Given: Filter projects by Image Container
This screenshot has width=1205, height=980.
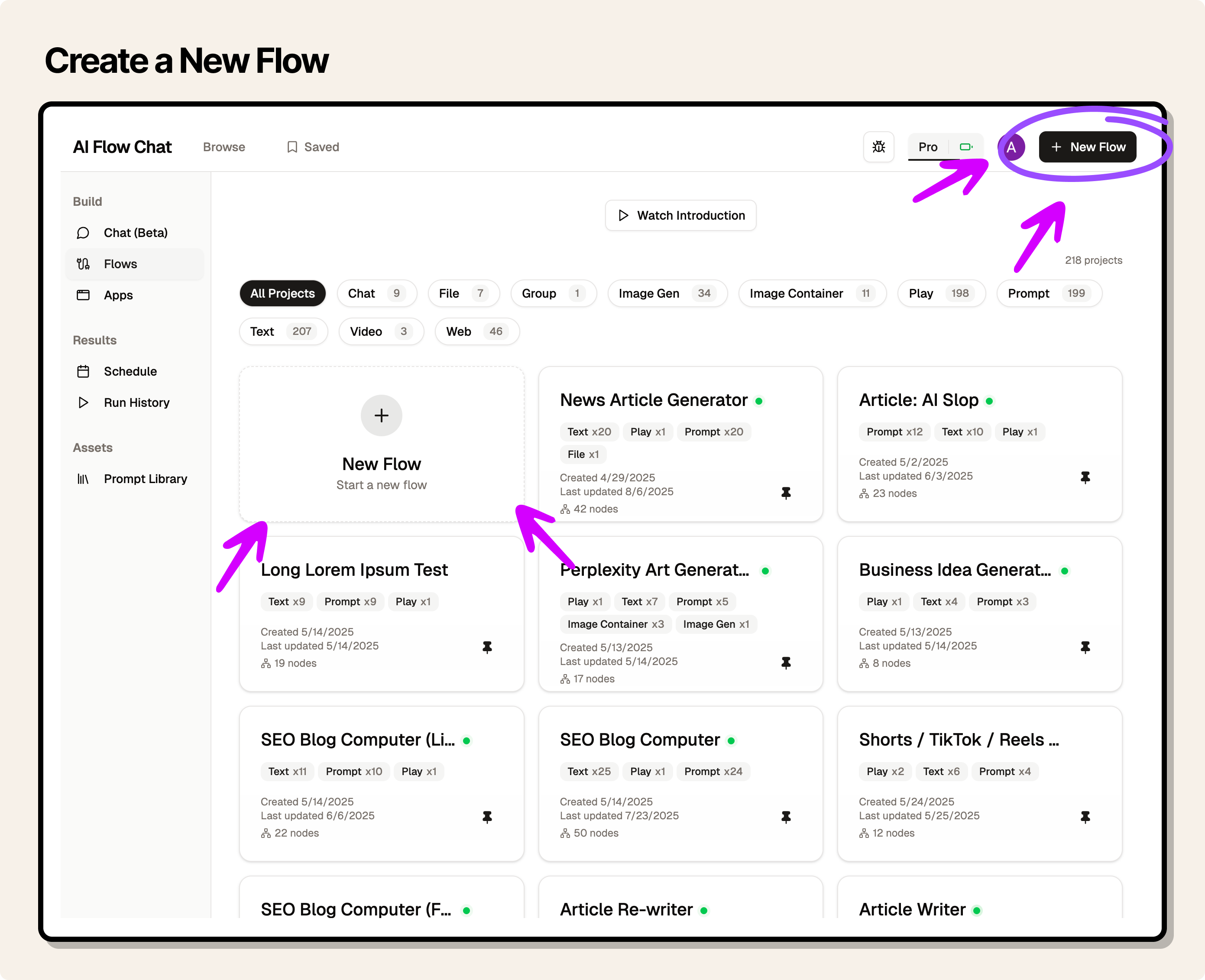Looking at the screenshot, I should [x=812, y=293].
